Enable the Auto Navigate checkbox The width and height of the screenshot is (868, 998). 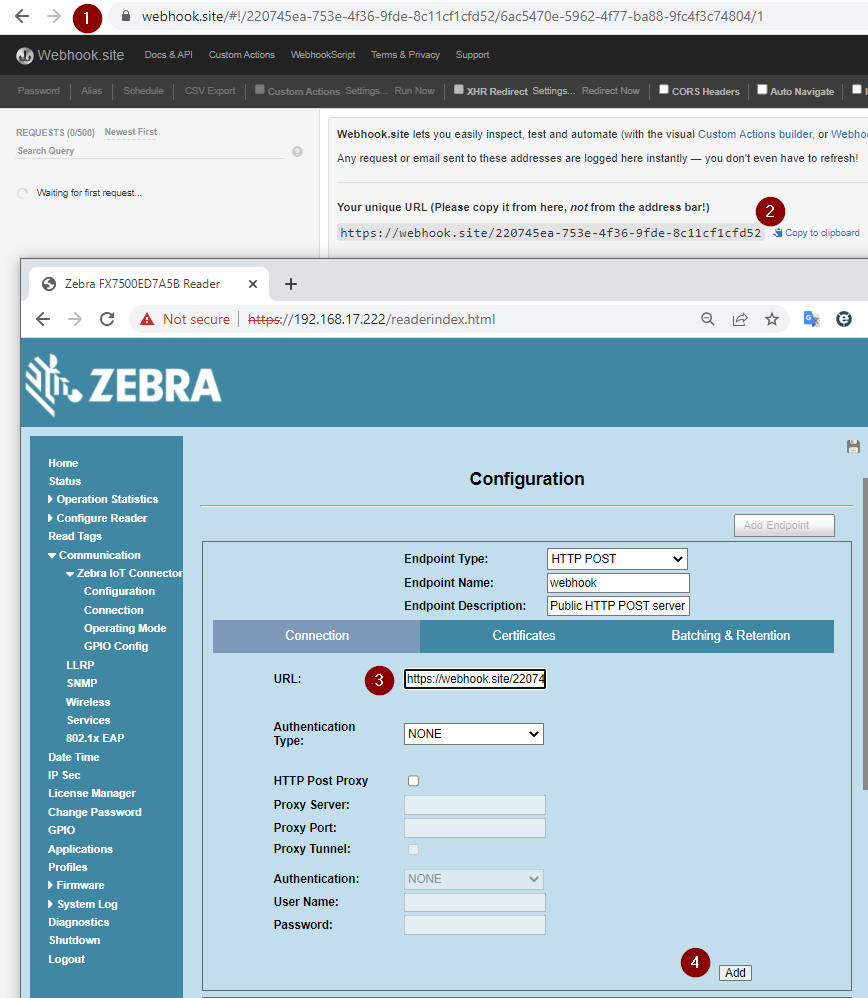coord(762,90)
